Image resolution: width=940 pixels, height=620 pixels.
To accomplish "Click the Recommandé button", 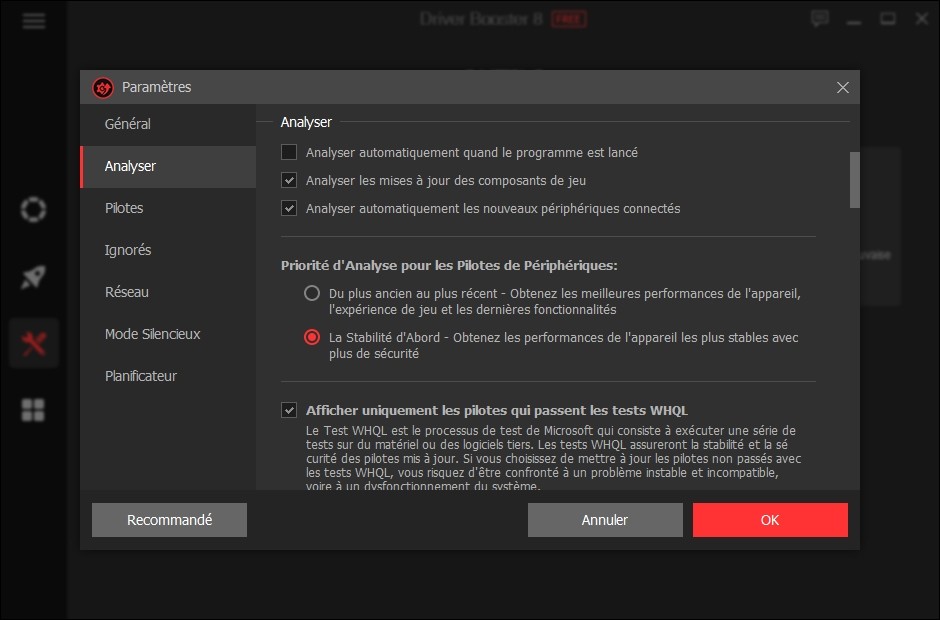I will coord(169,520).
